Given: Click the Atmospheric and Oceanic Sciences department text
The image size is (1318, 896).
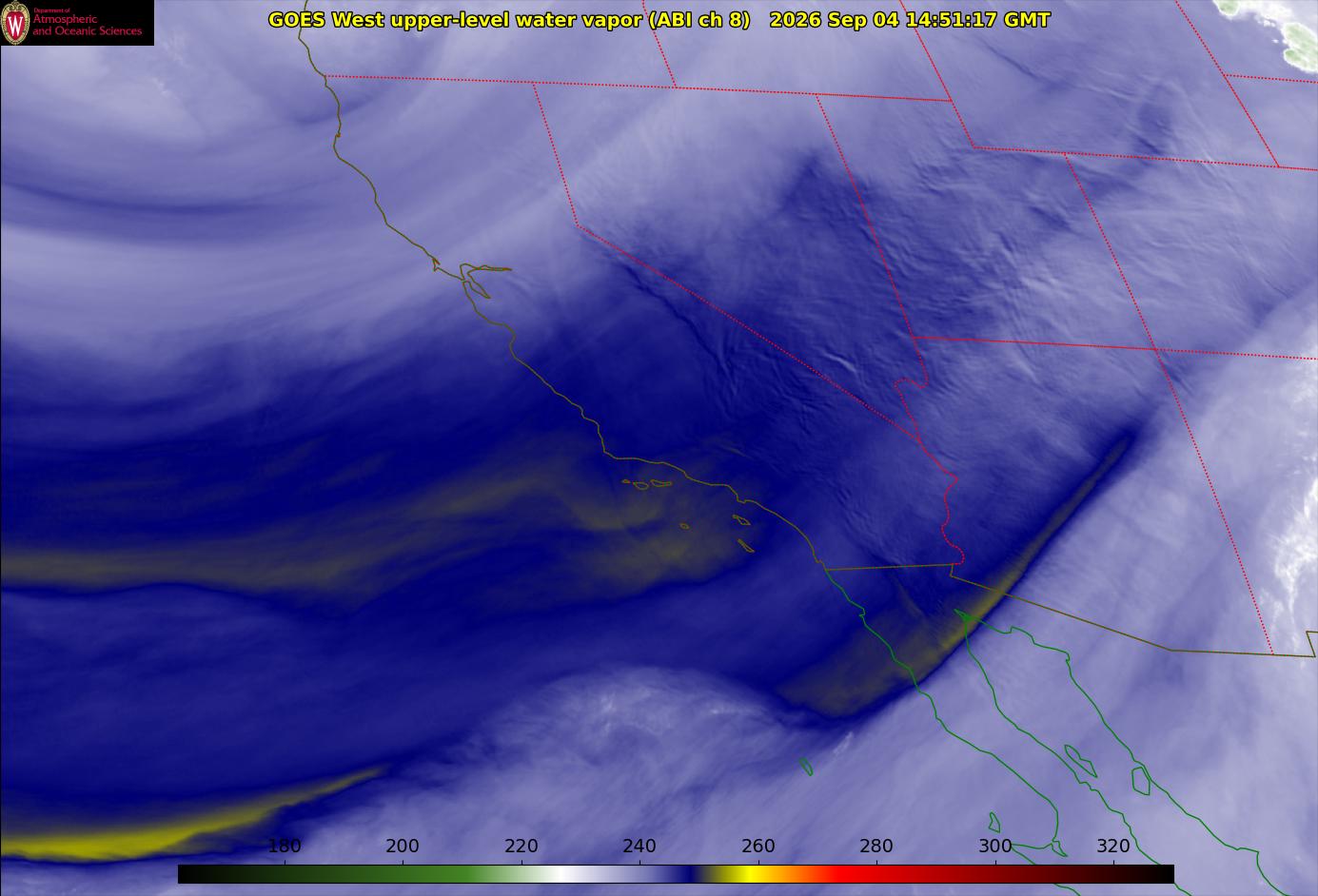Looking at the screenshot, I should (x=87, y=25).
